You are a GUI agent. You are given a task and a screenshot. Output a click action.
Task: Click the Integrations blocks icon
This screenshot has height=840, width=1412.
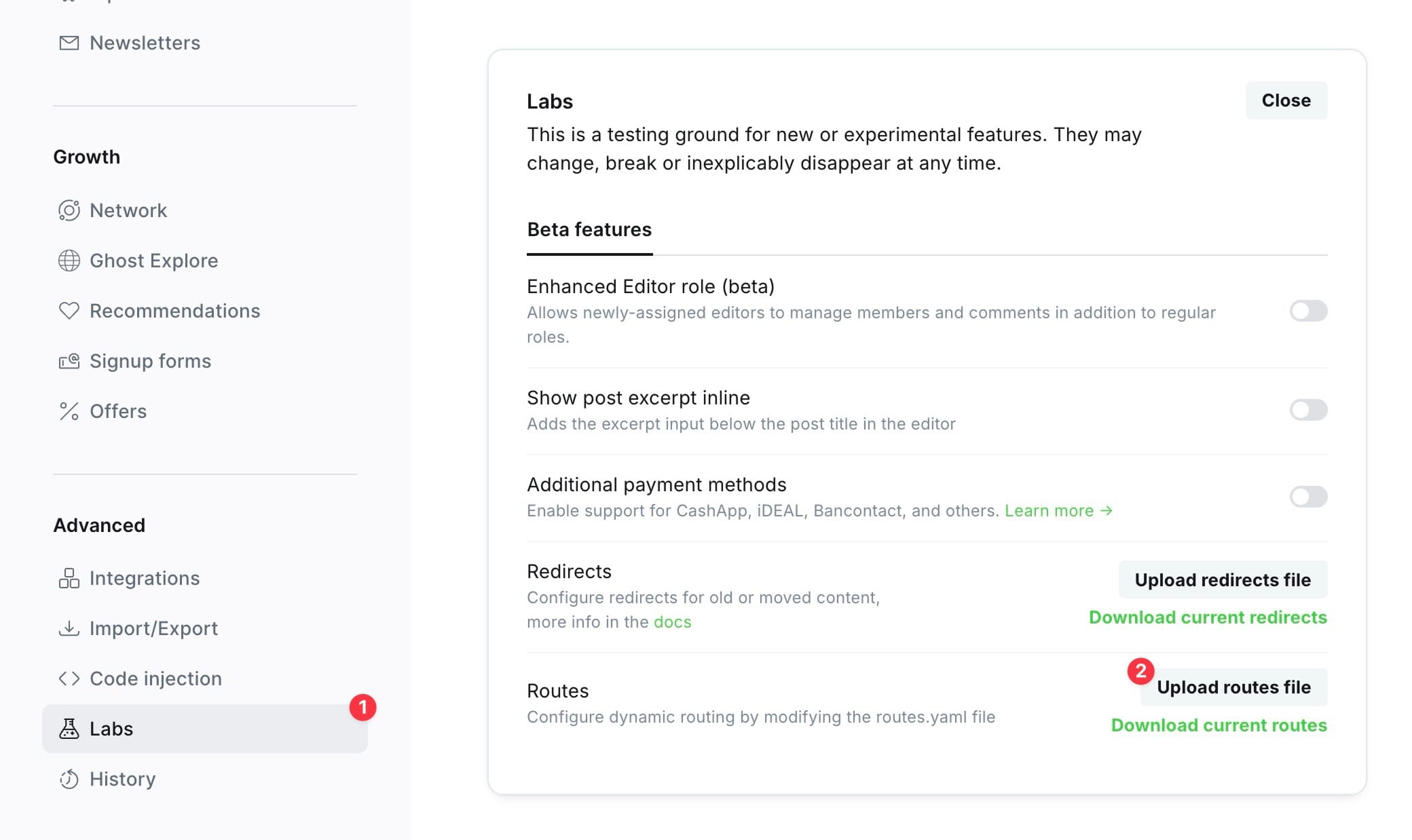click(69, 578)
